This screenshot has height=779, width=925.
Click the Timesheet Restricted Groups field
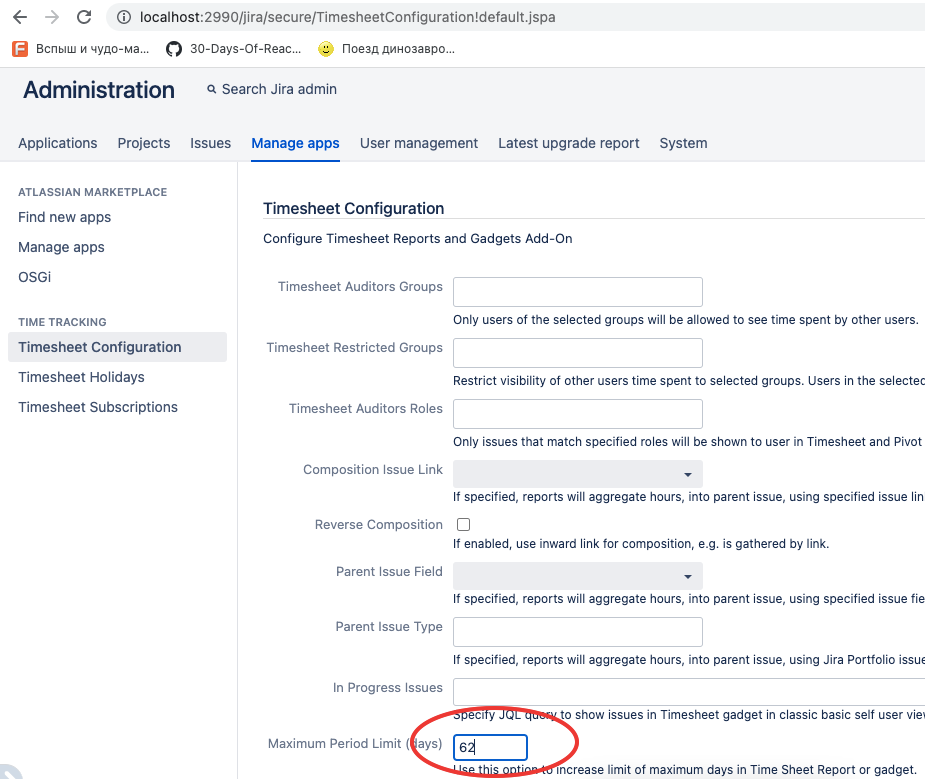(578, 353)
